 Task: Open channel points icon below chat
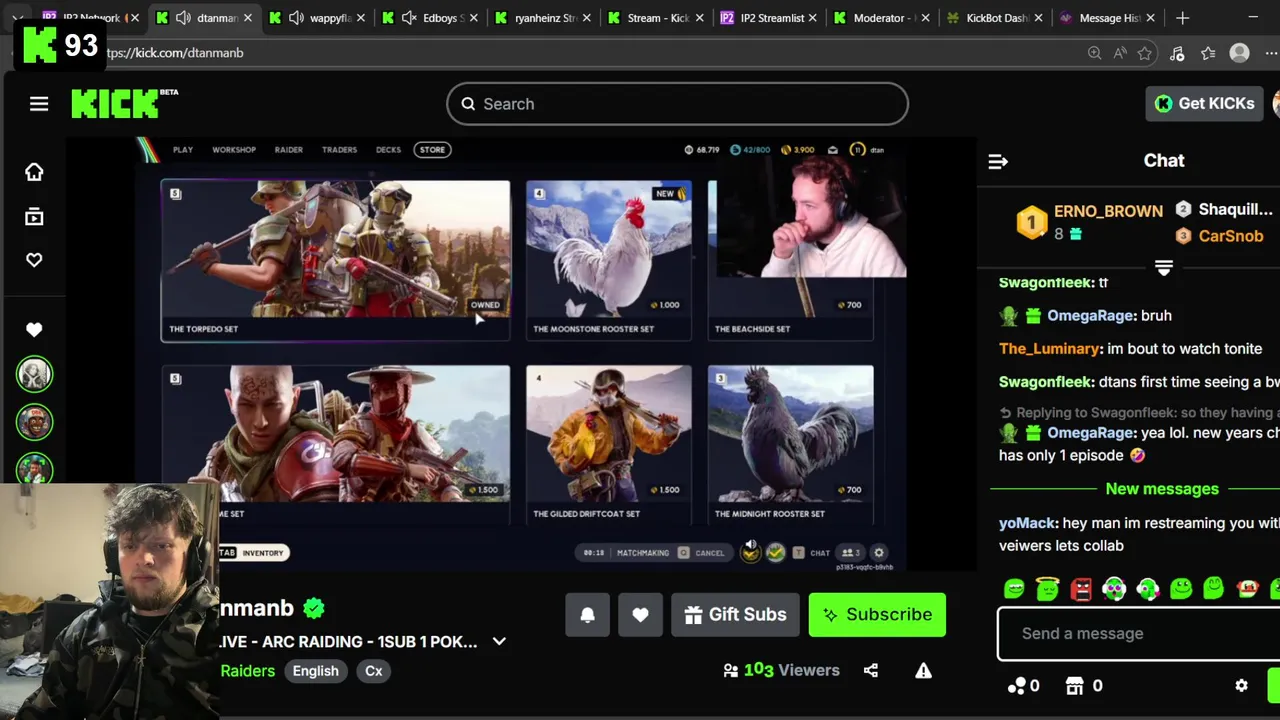pyautogui.click(x=1016, y=686)
